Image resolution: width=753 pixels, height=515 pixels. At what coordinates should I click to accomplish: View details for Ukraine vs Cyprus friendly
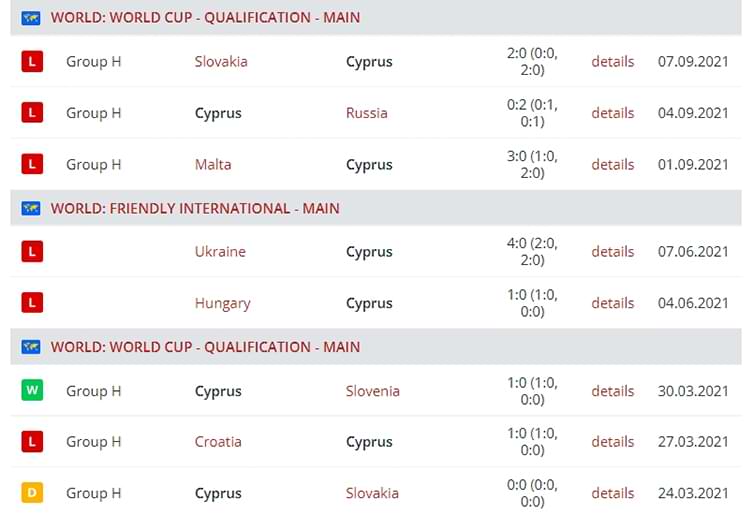[613, 251]
